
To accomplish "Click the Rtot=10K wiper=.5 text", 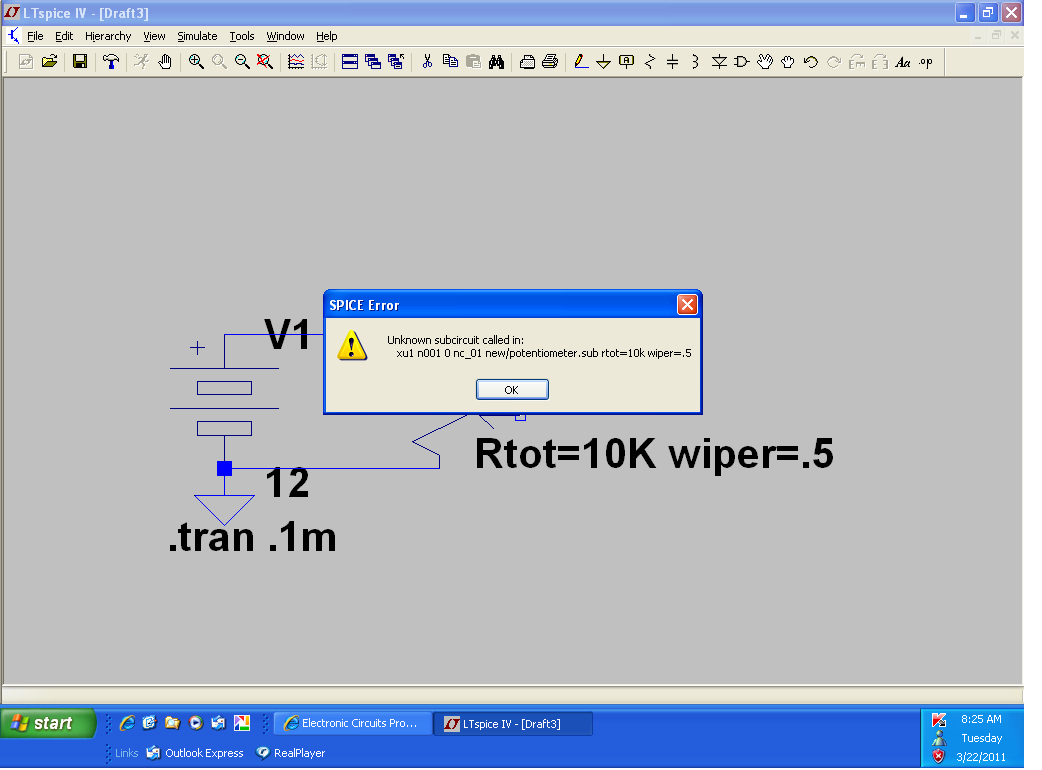I will [x=654, y=454].
